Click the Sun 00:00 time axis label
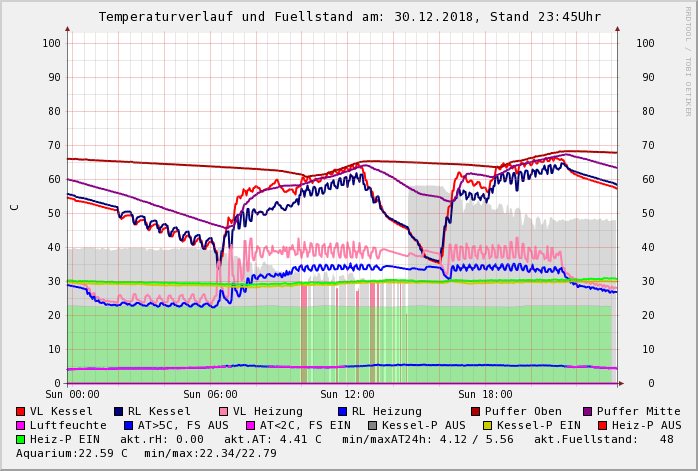This screenshot has width=698, height=471. [x=72, y=394]
